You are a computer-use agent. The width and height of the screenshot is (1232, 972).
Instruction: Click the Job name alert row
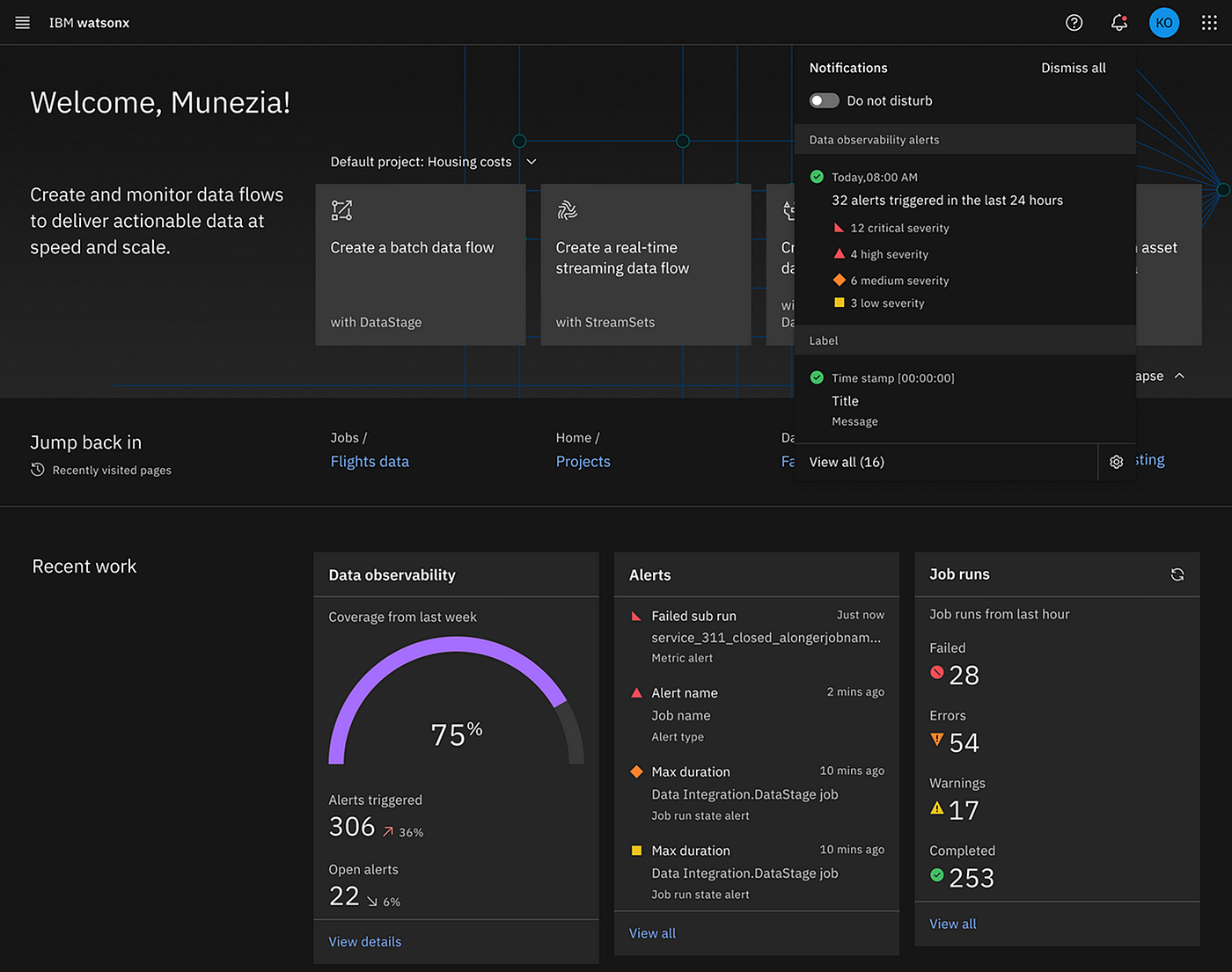(x=680, y=716)
